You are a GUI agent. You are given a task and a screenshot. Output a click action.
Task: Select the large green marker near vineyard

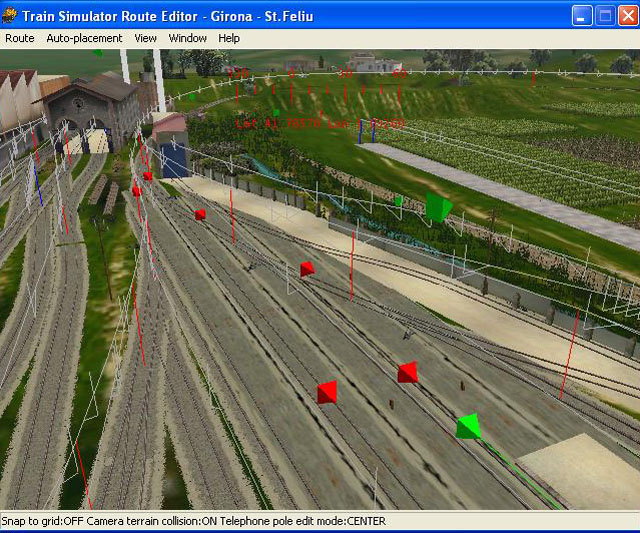[437, 207]
